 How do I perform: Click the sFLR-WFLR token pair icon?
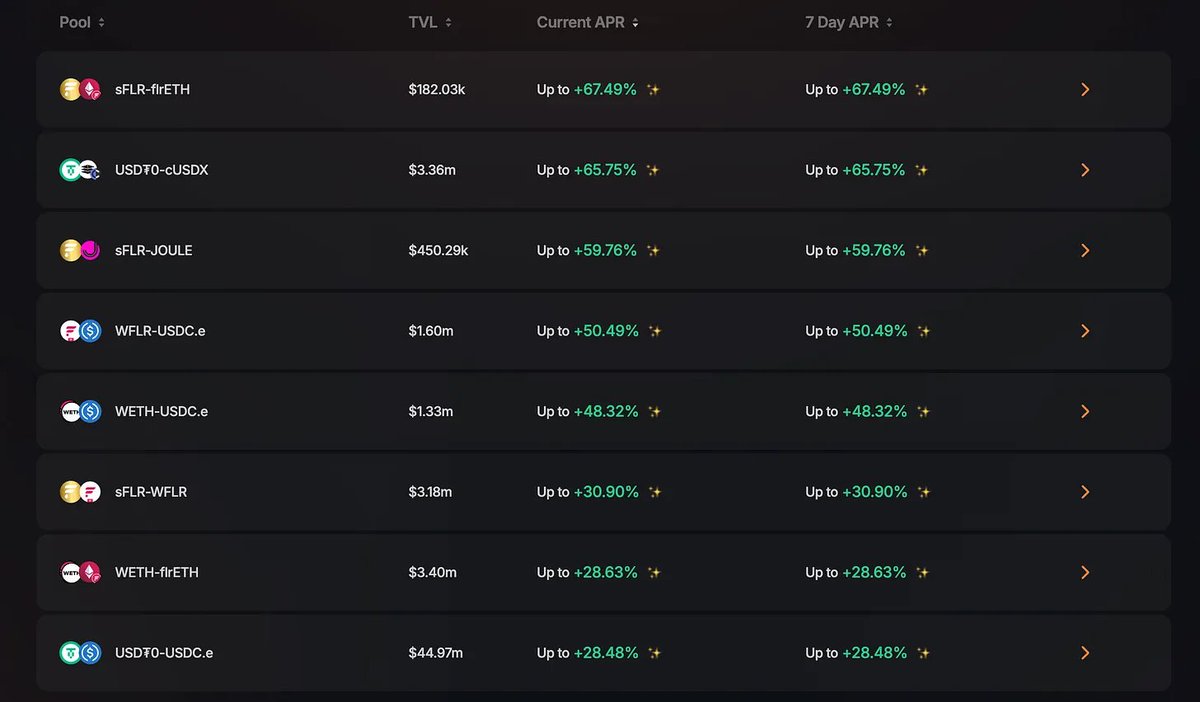(81, 492)
